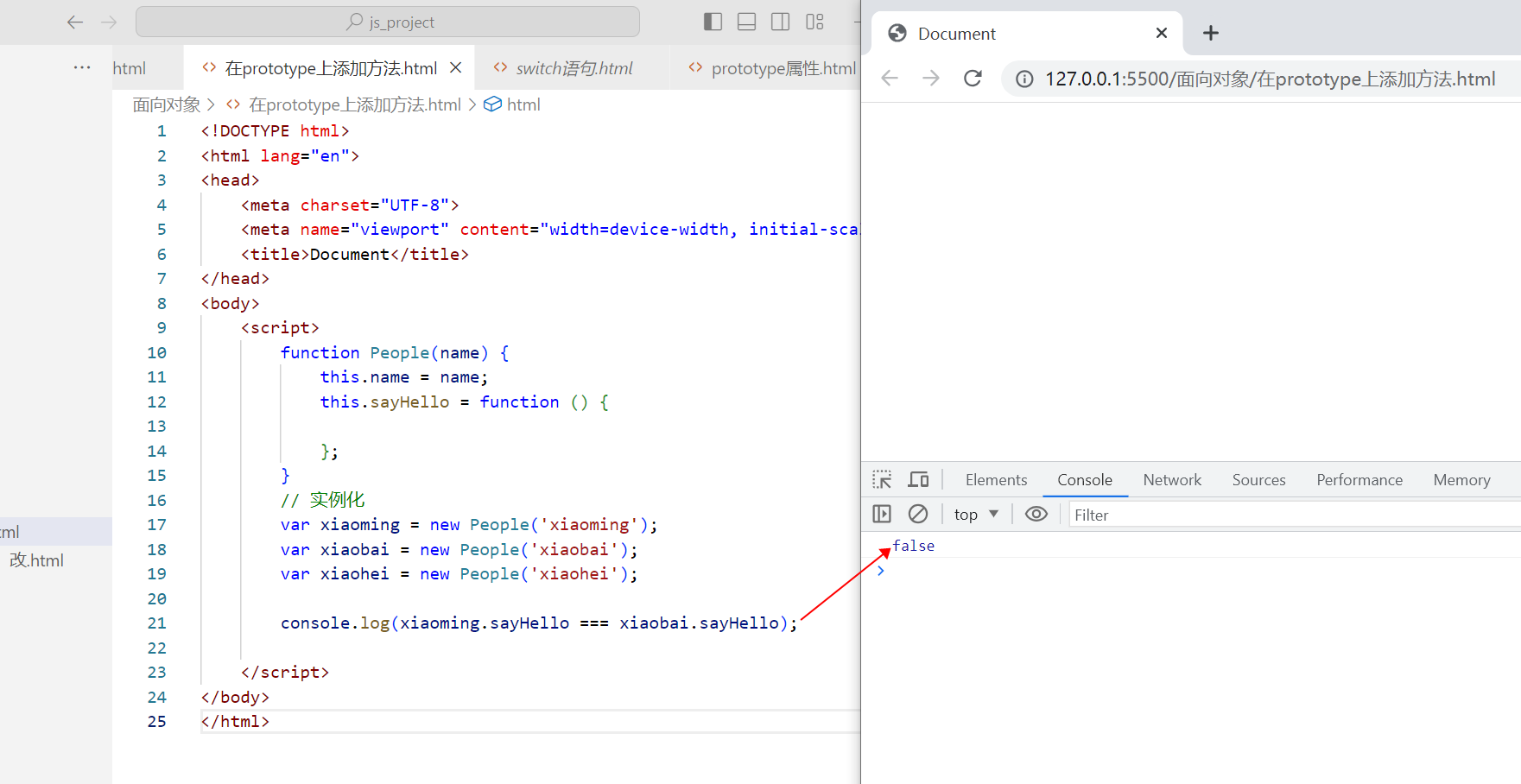Go back using VS Code navigation arrow
The image size is (1521, 784).
[x=75, y=22]
